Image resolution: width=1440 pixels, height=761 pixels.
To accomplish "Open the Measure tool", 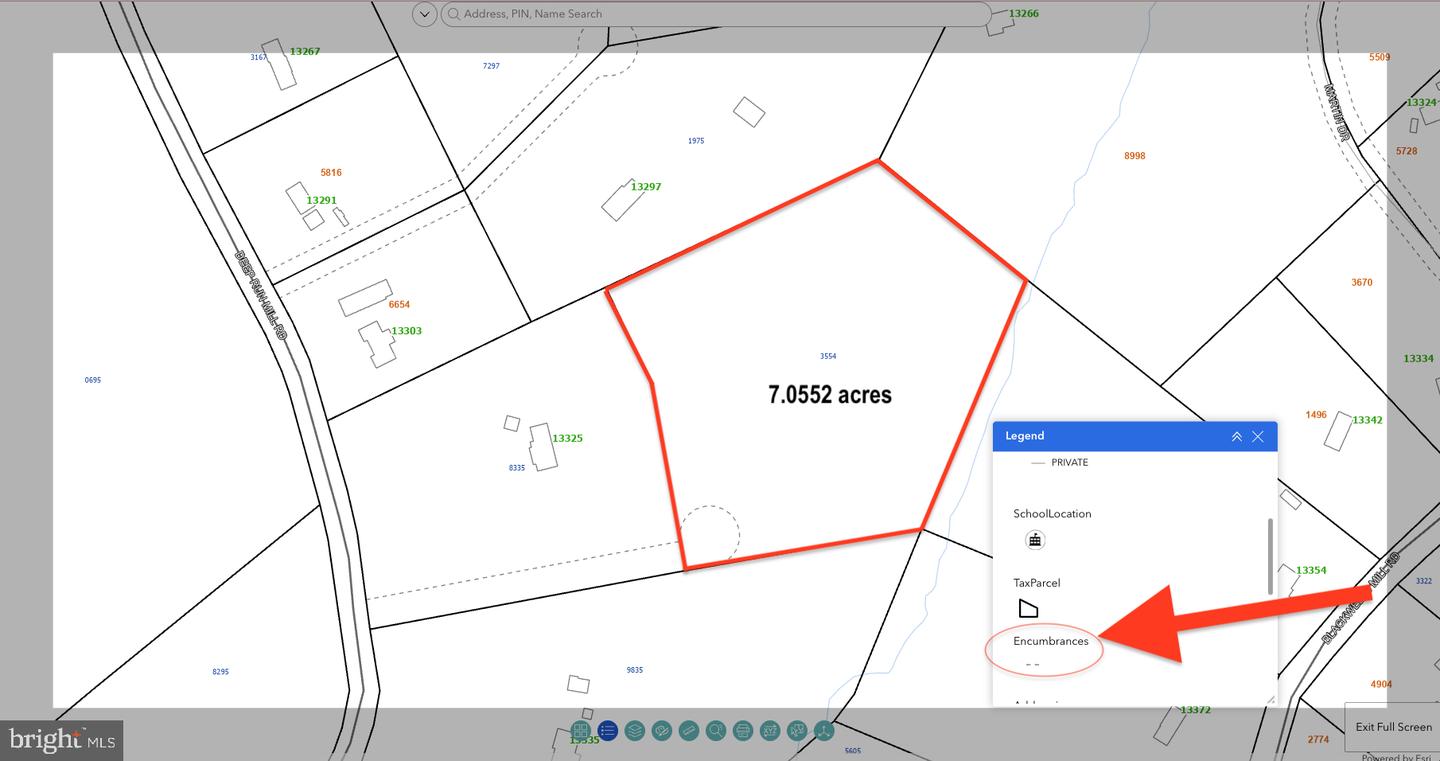I will coord(688,730).
